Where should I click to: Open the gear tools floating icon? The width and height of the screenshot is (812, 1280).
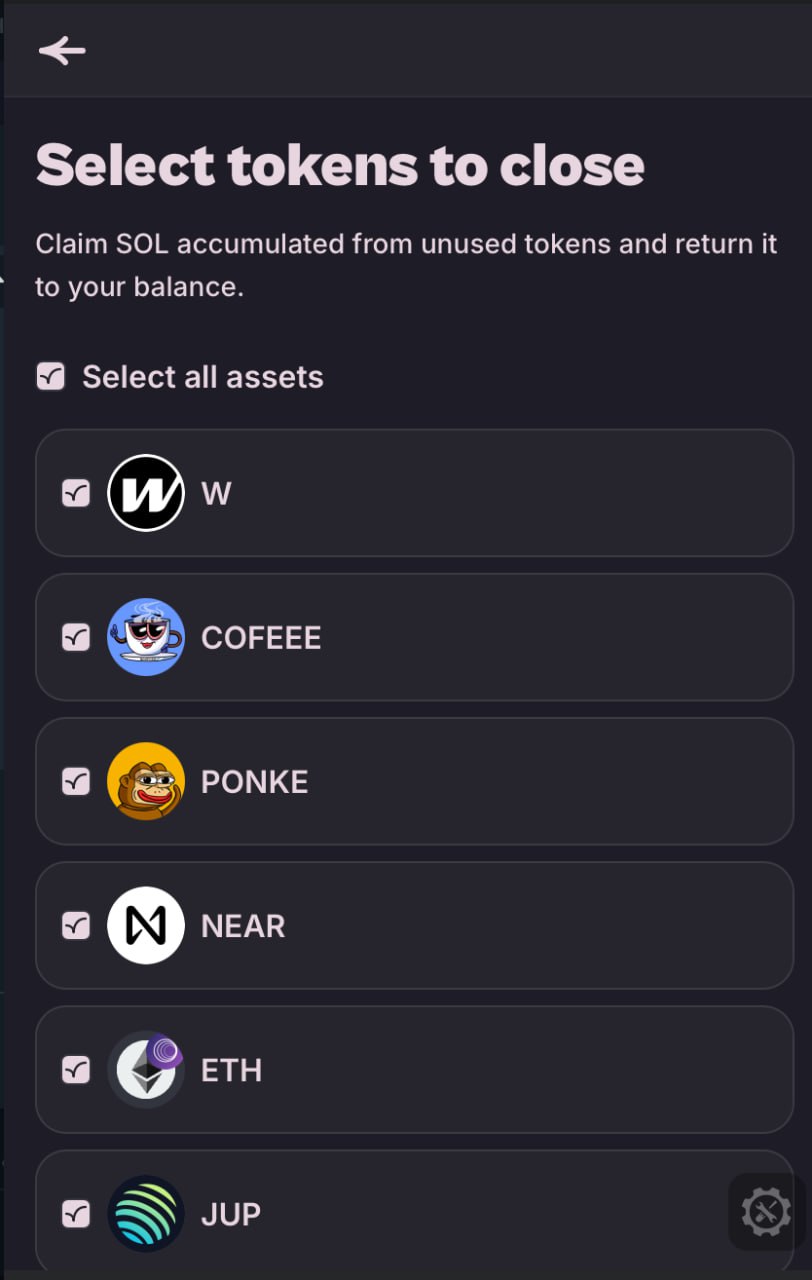click(767, 1212)
